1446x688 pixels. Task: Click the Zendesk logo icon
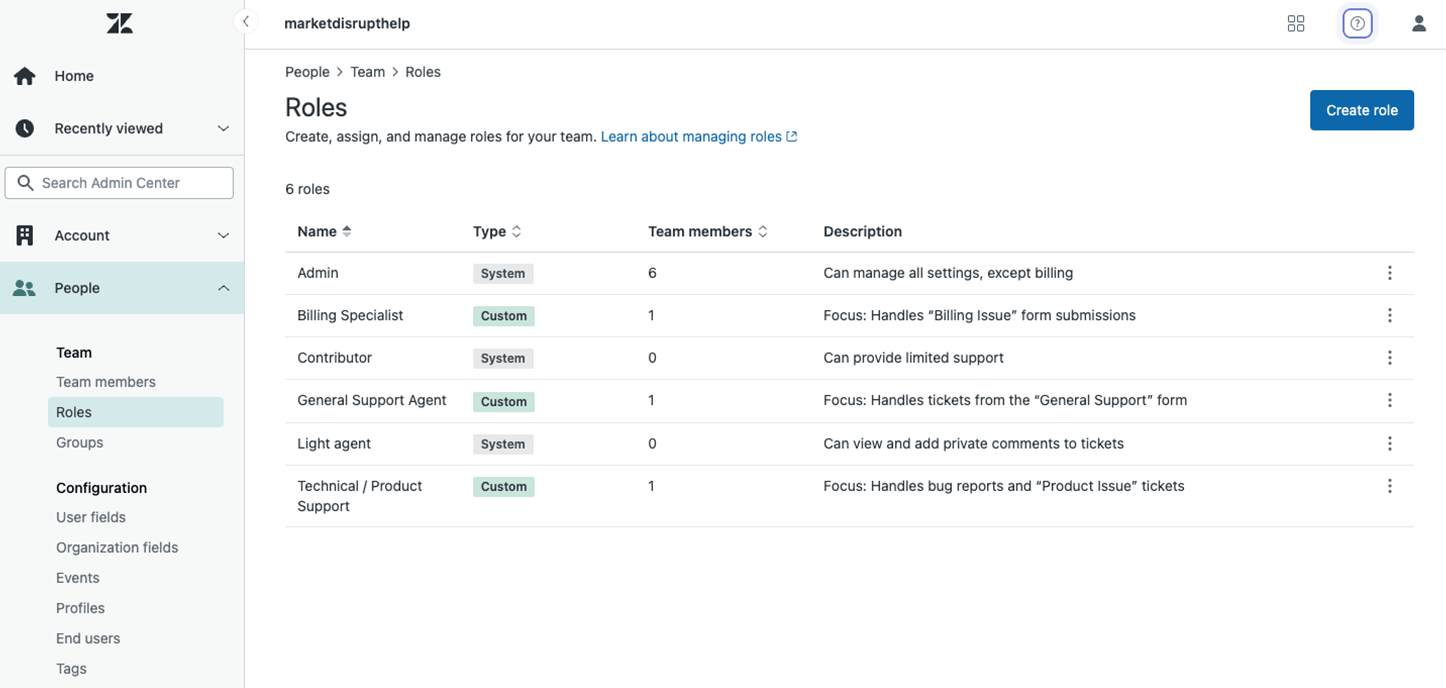119,24
